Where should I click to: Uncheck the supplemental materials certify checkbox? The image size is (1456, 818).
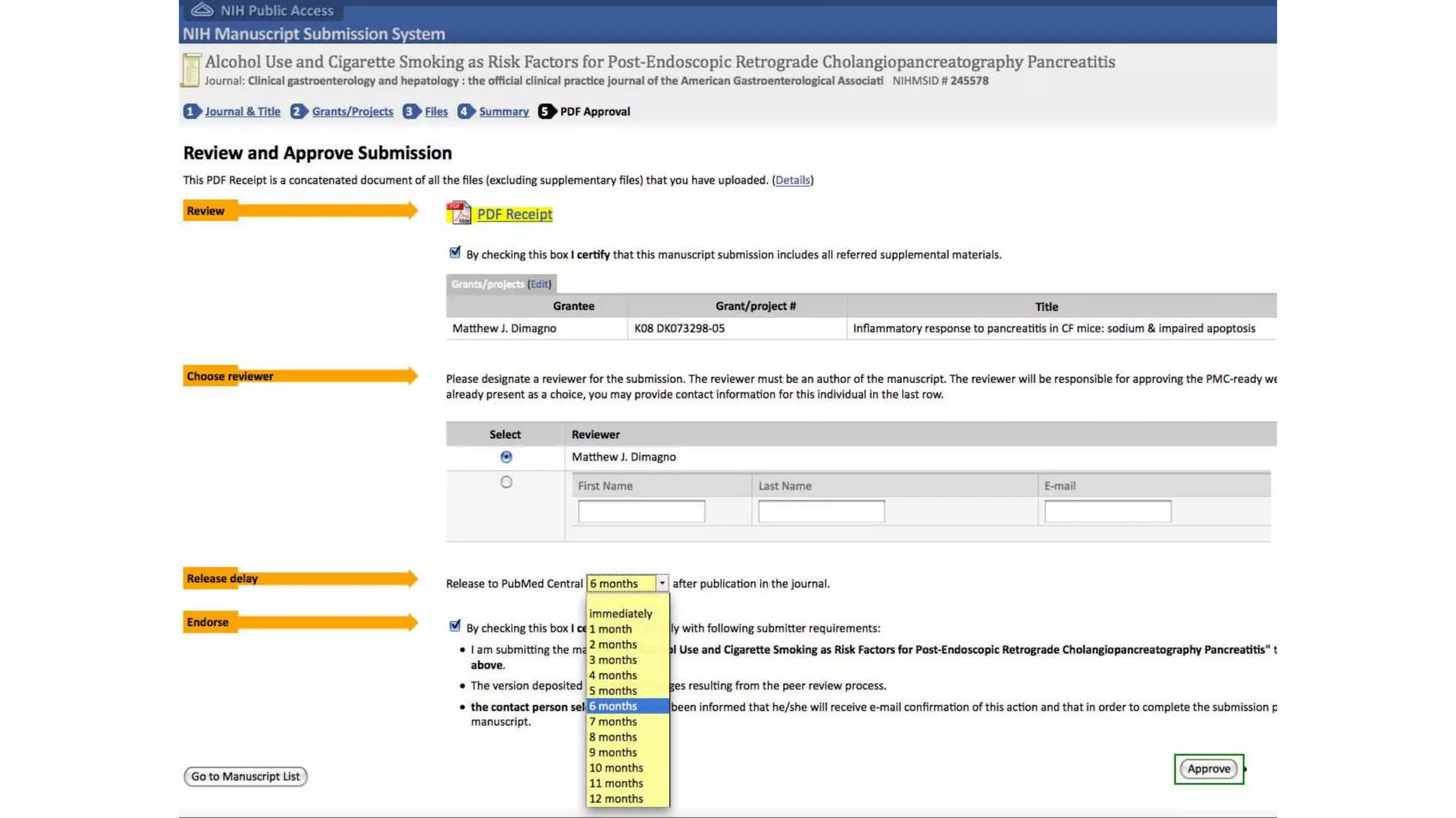(x=455, y=252)
